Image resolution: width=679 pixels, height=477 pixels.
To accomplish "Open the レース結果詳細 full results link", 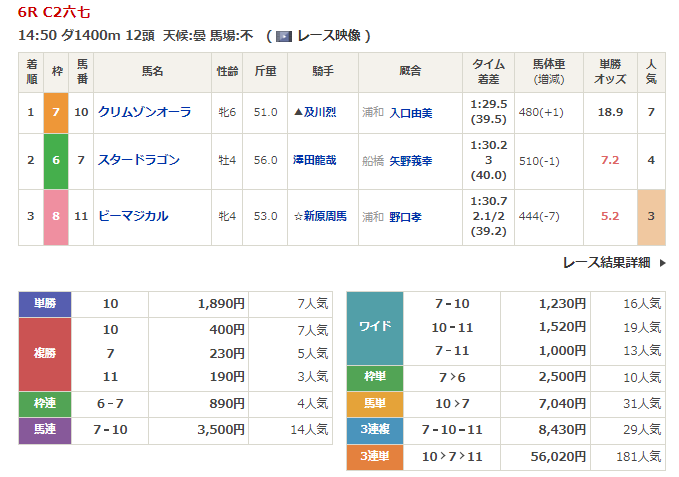I will point(606,262).
